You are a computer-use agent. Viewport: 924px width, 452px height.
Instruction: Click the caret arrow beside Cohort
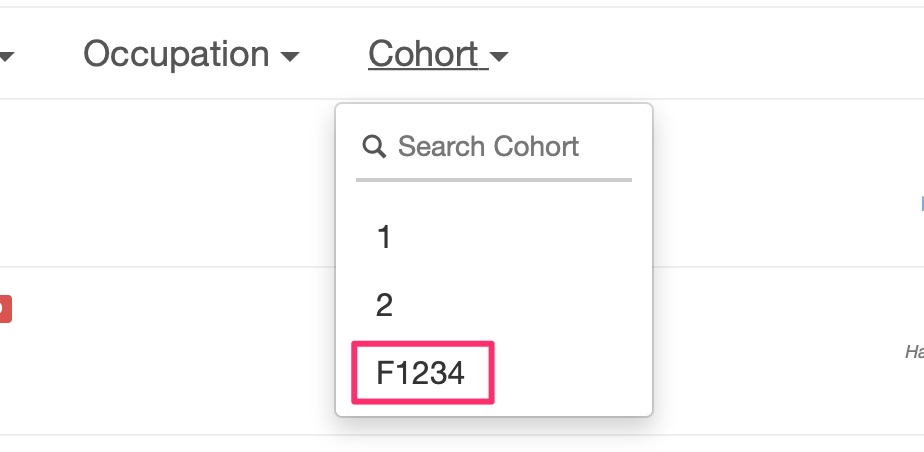click(x=499, y=57)
